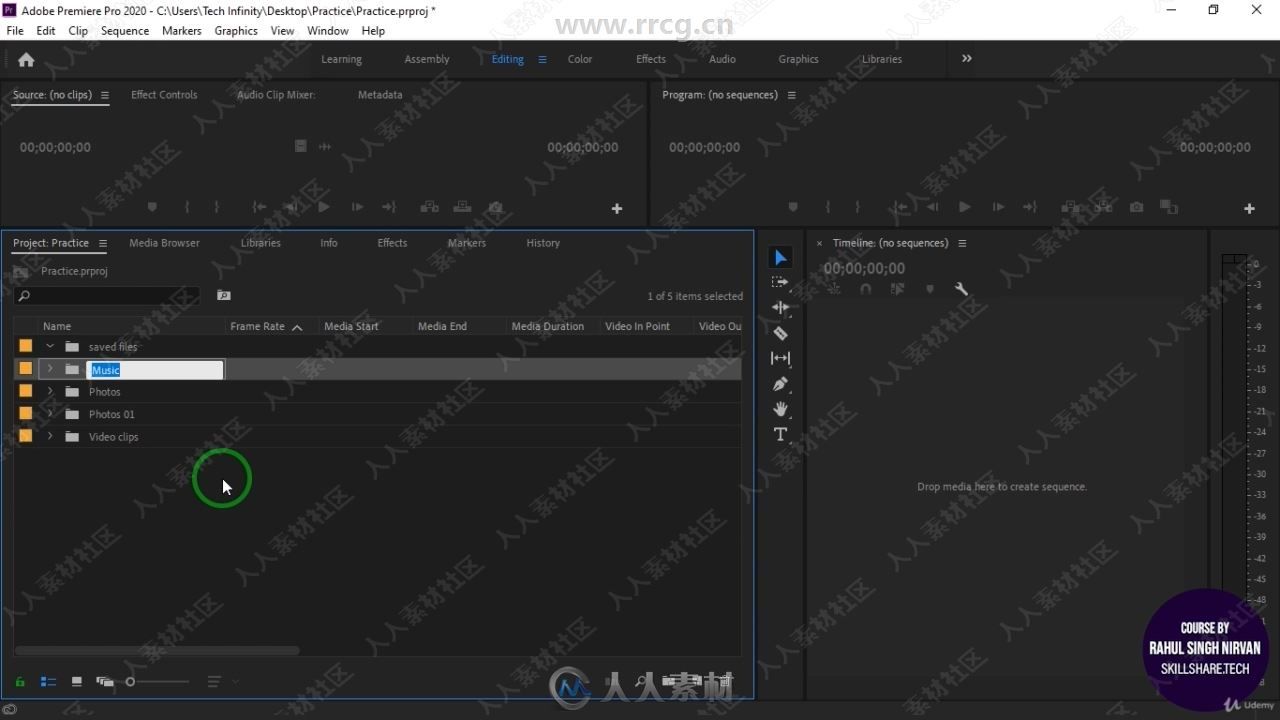Open Source panel menu

click(x=105, y=95)
